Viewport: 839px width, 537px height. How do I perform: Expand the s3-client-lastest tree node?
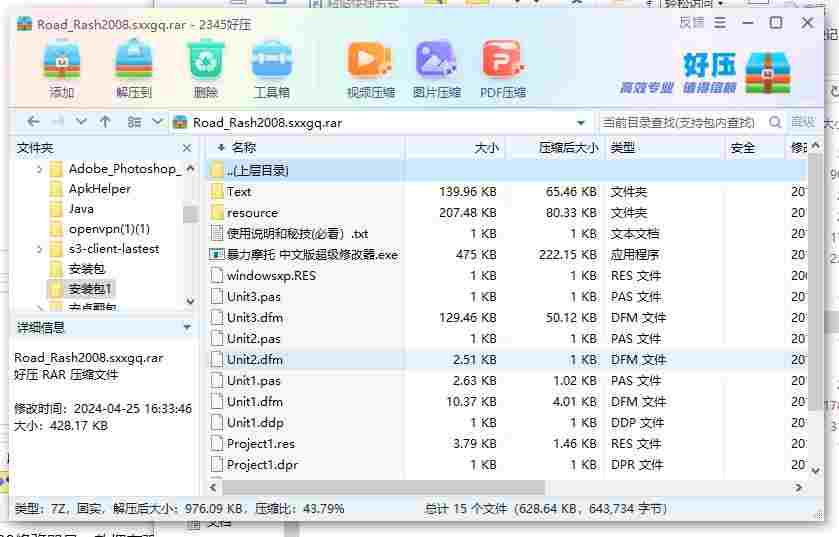click(39, 249)
